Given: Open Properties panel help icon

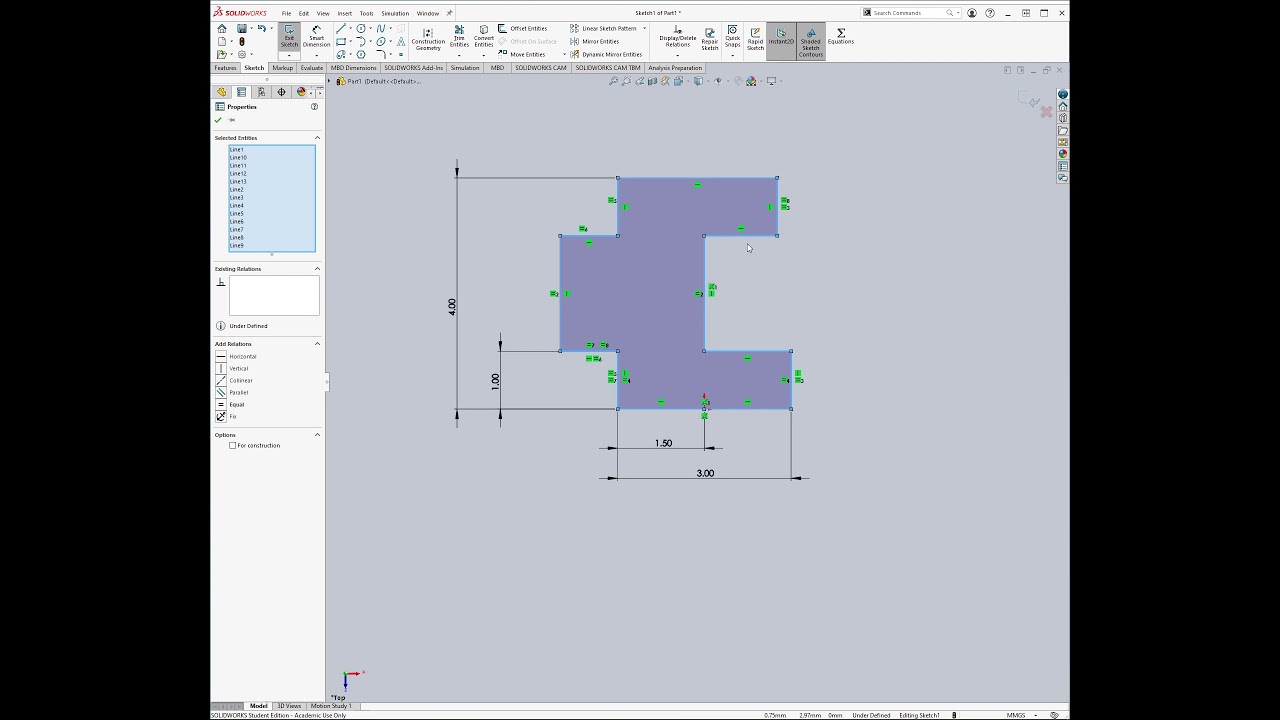Looking at the screenshot, I should (314, 107).
